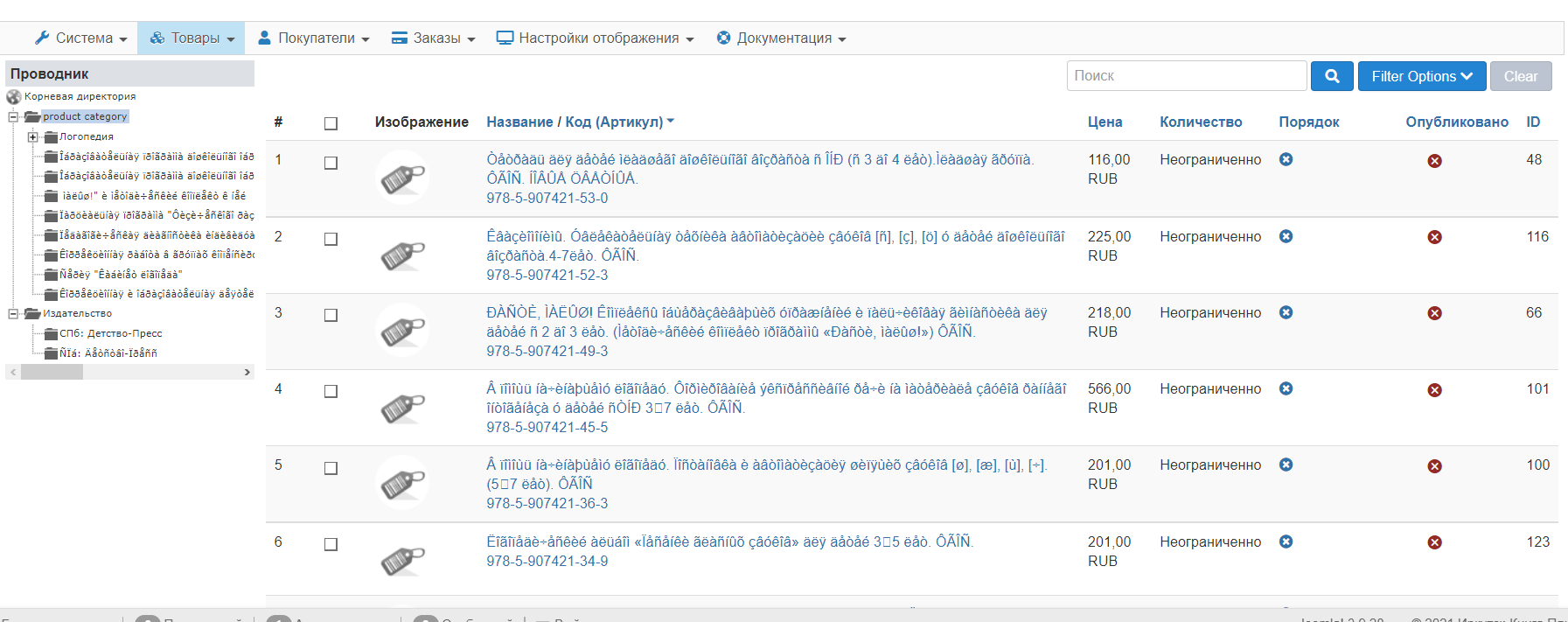Viewport: 1568px width, 622px height.
Task: Click the Поиск search input field
Action: coord(1186,76)
